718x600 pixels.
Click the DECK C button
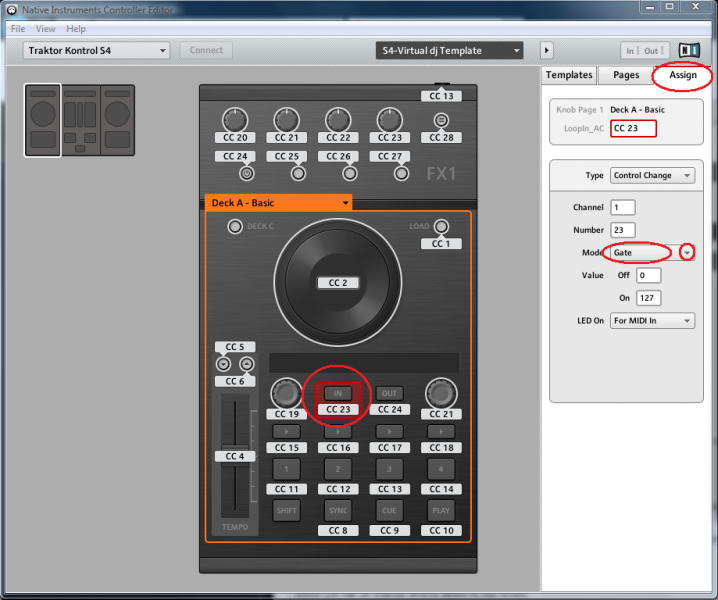pyautogui.click(x=235, y=226)
